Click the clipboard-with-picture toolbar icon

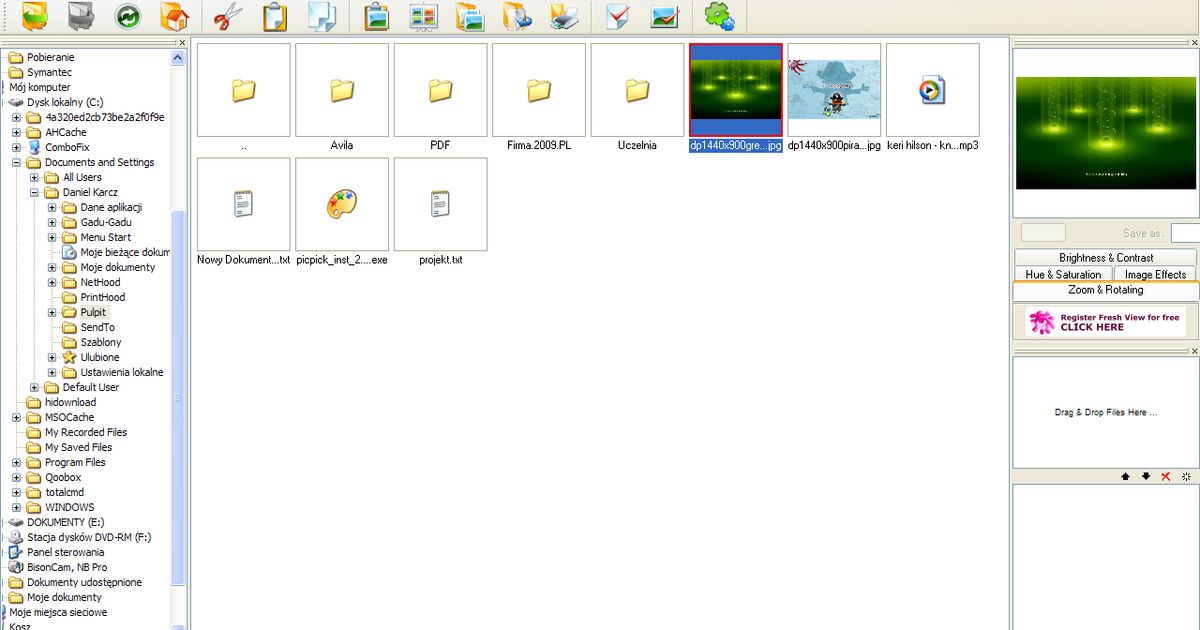pyautogui.click(x=377, y=16)
